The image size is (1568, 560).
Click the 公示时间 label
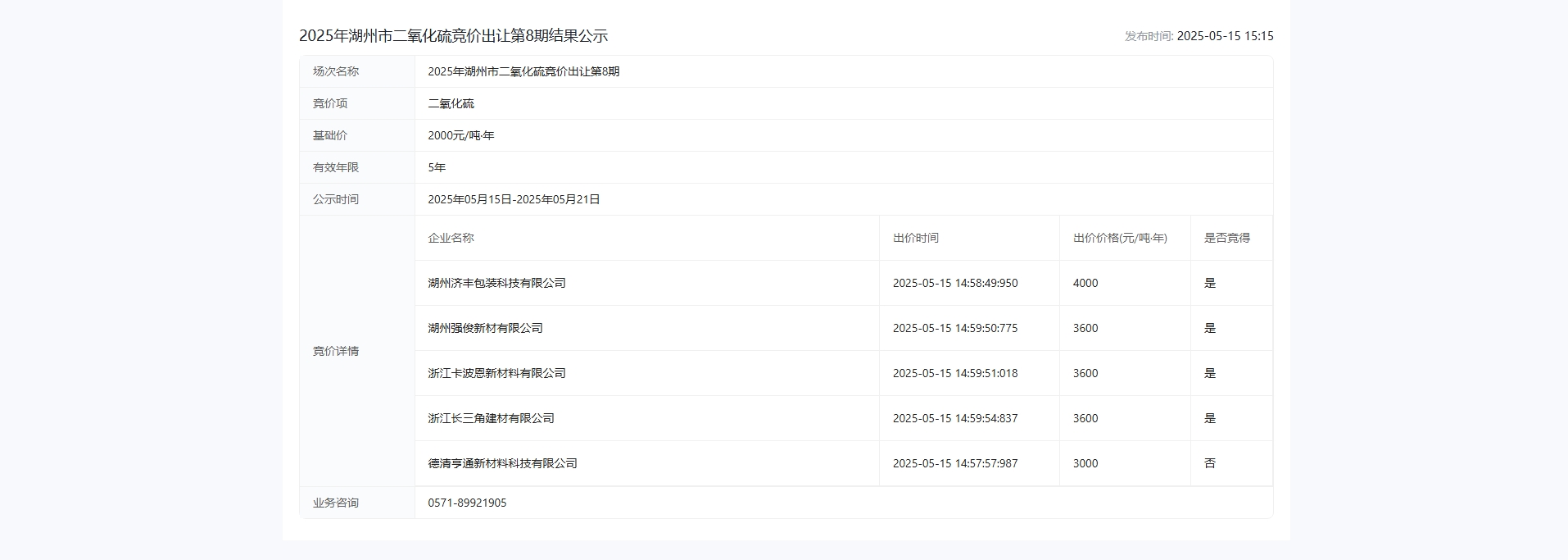[336, 199]
